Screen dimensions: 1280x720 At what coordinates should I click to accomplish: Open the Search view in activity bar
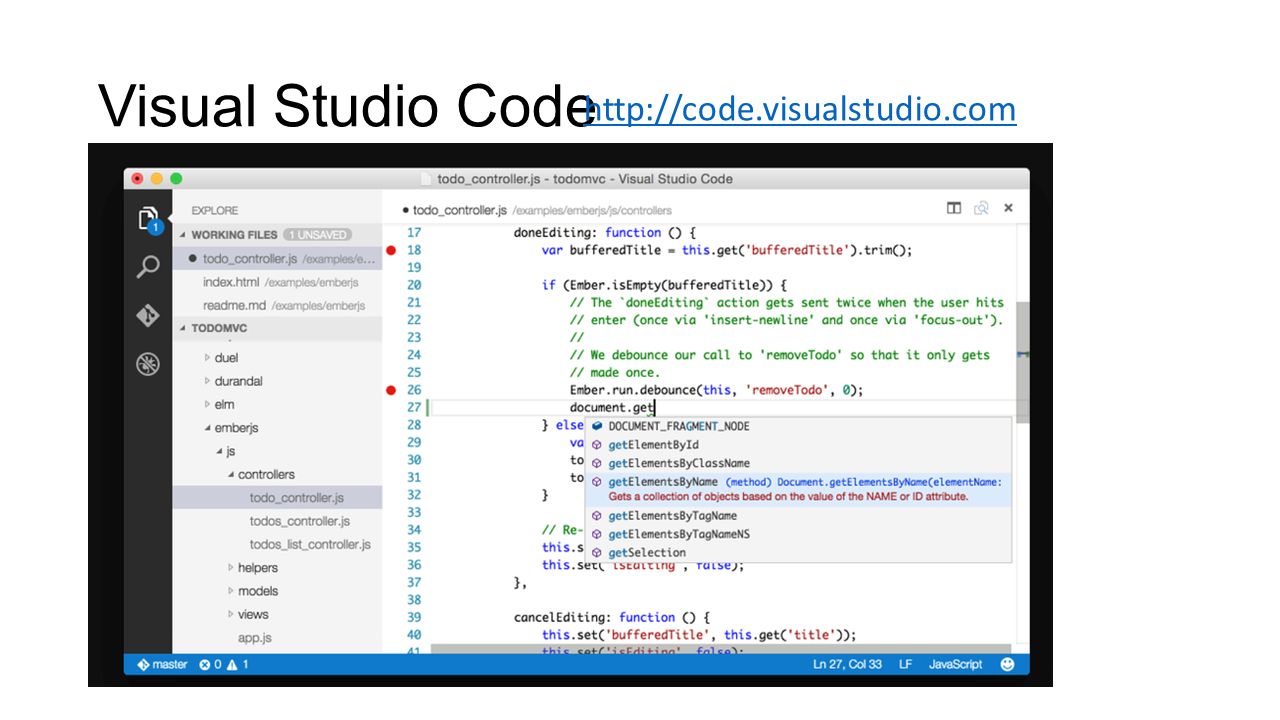[148, 267]
